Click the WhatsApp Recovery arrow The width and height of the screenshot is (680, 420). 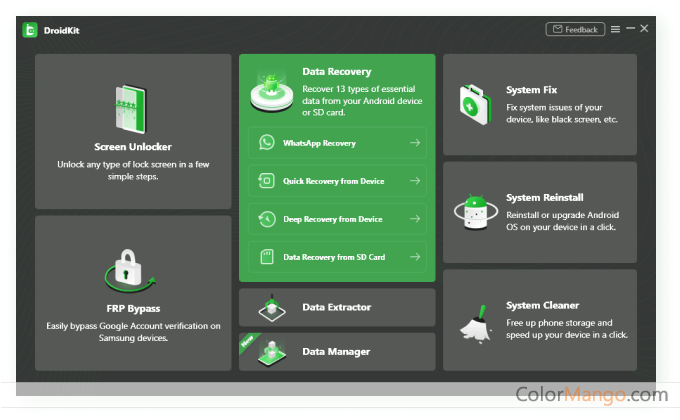click(414, 143)
